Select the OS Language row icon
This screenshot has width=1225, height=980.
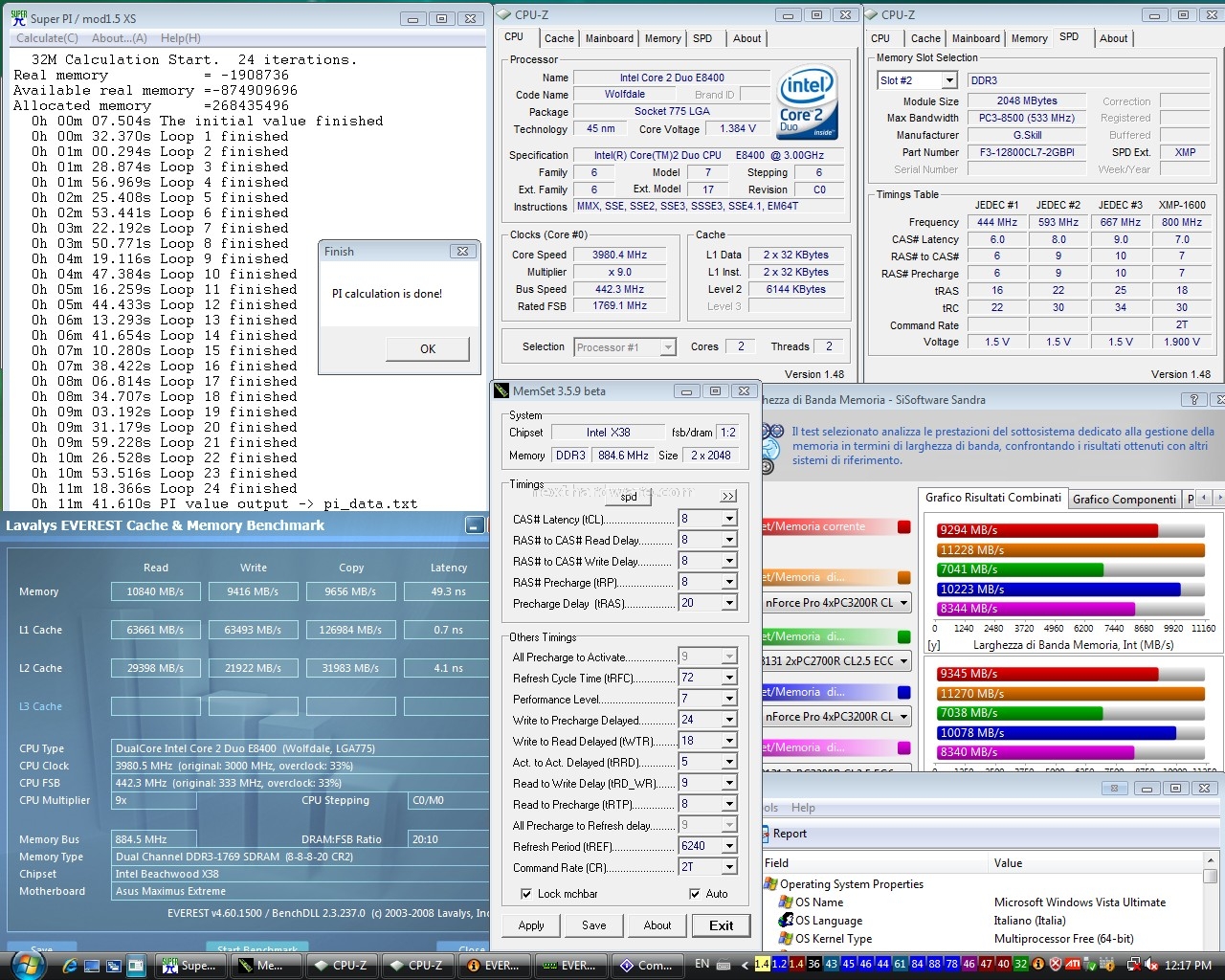pyautogui.click(x=786, y=920)
